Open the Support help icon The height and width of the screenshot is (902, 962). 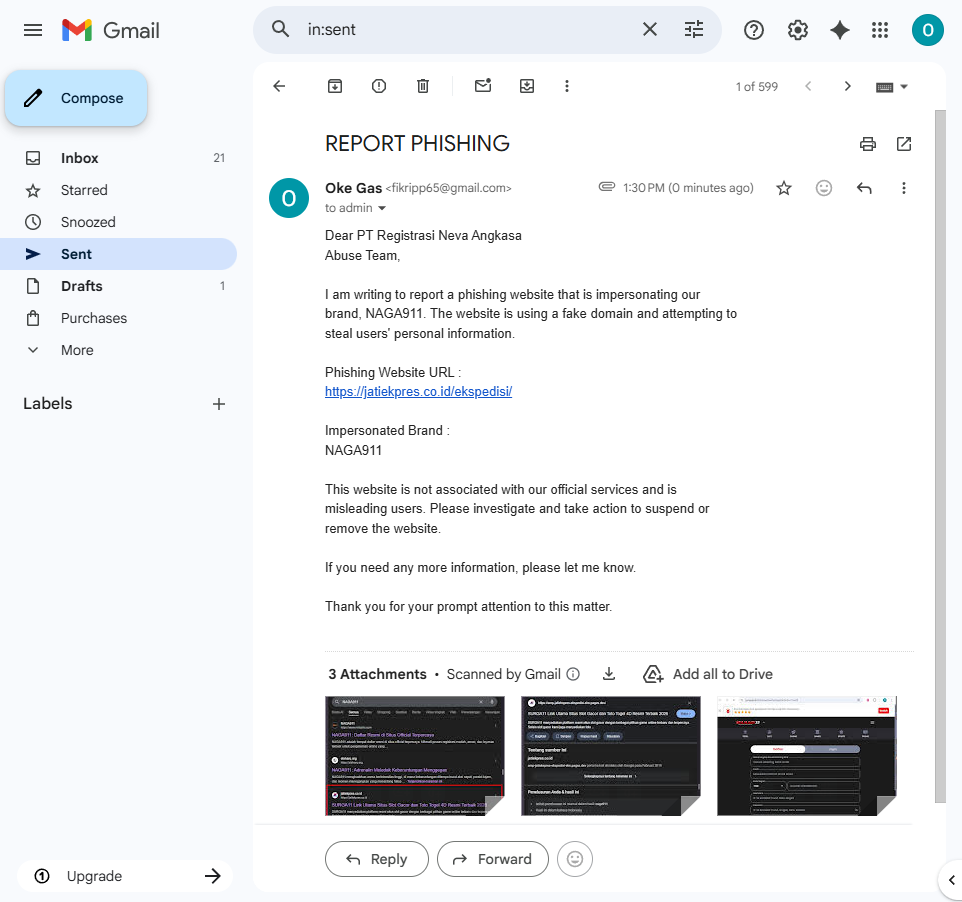point(753,30)
